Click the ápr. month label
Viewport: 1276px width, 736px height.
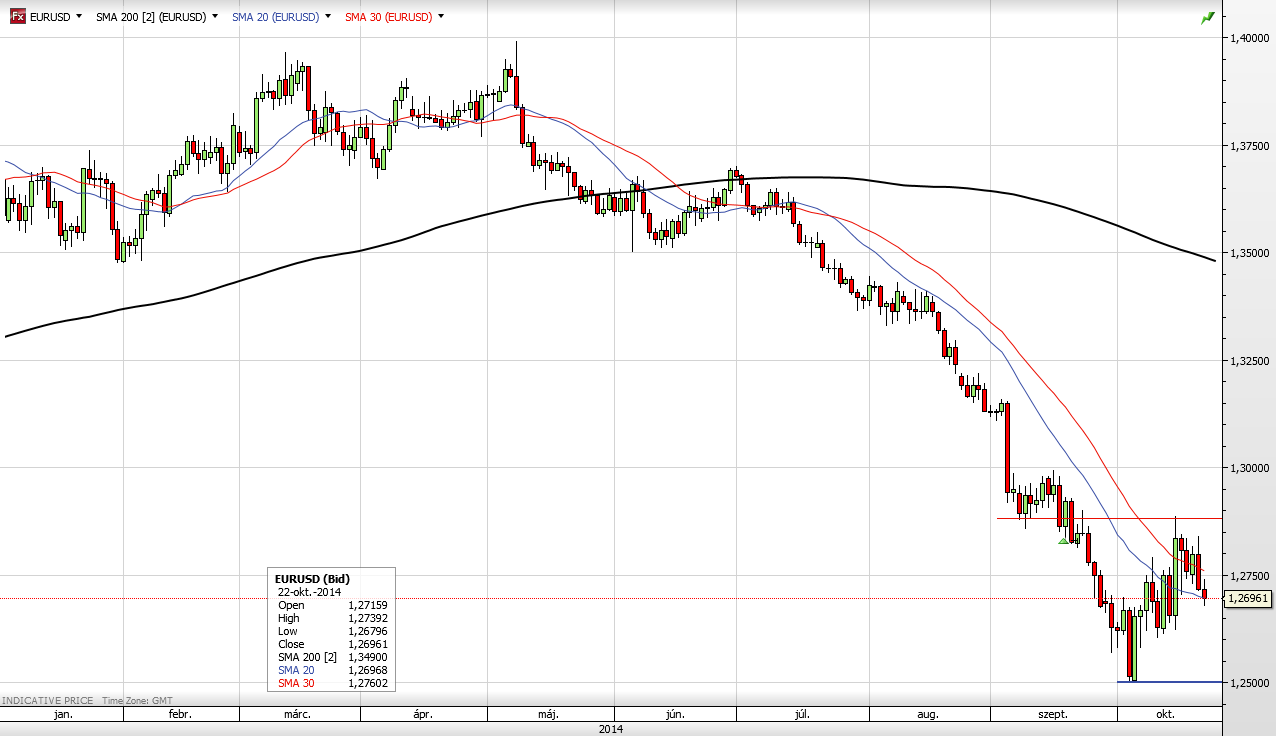pyautogui.click(x=422, y=714)
